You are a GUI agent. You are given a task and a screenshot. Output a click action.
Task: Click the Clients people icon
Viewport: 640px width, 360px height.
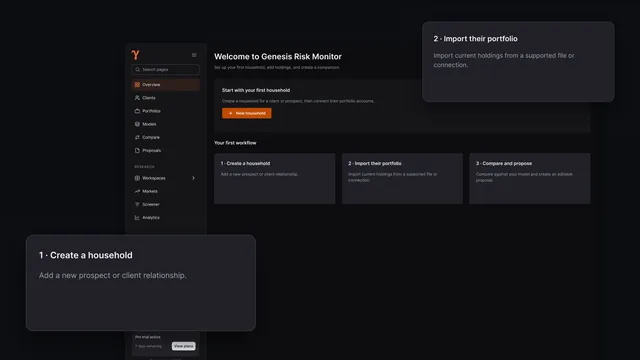pyautogui.click(x=137, y=98)
